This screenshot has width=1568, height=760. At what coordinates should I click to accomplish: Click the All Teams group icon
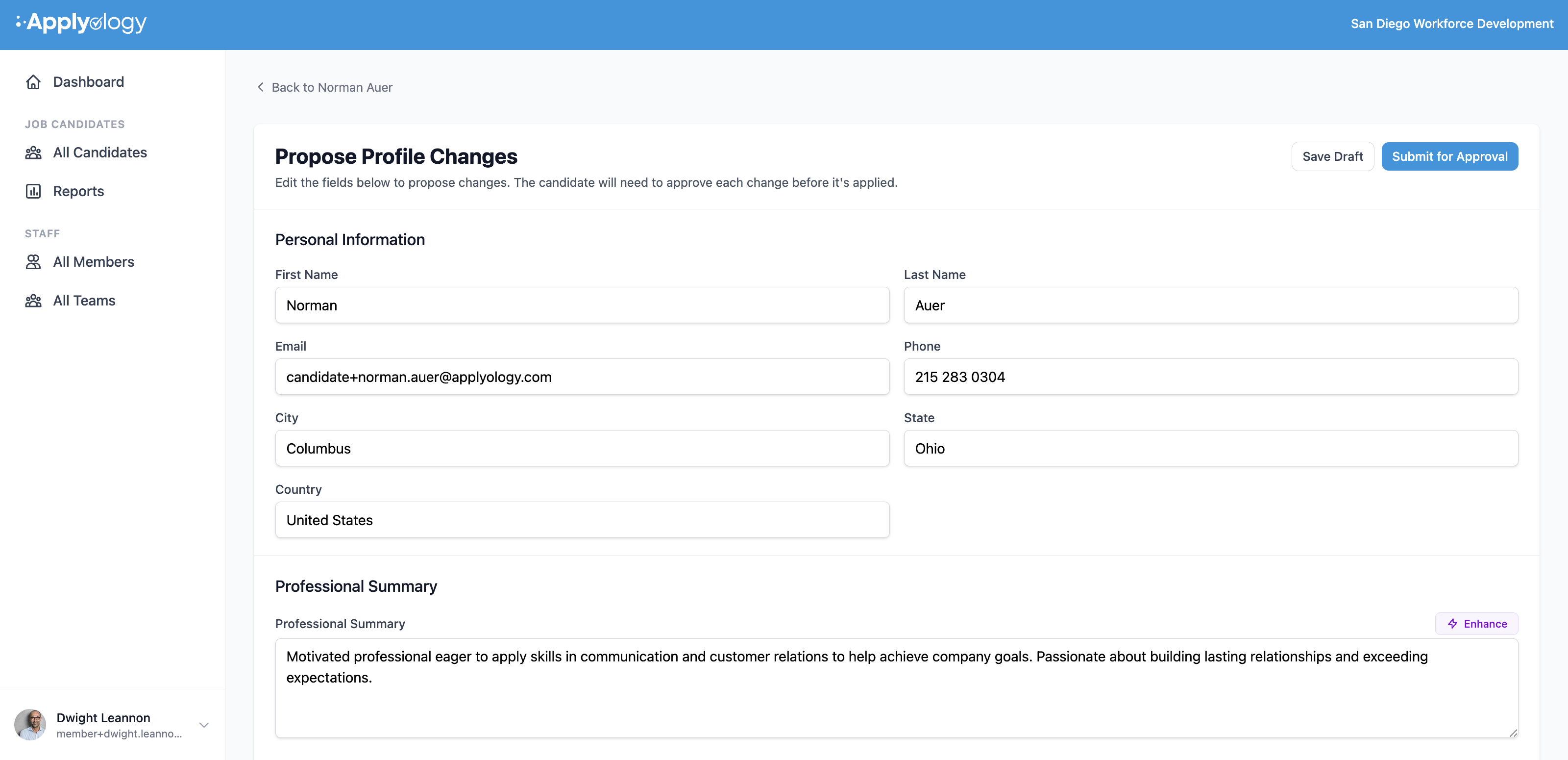[33, 301]
